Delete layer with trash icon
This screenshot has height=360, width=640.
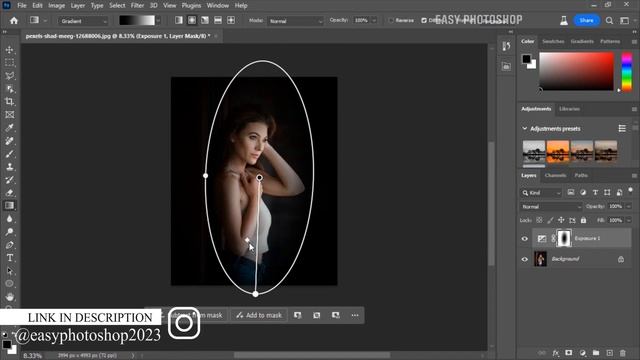(x=622, y=353)
